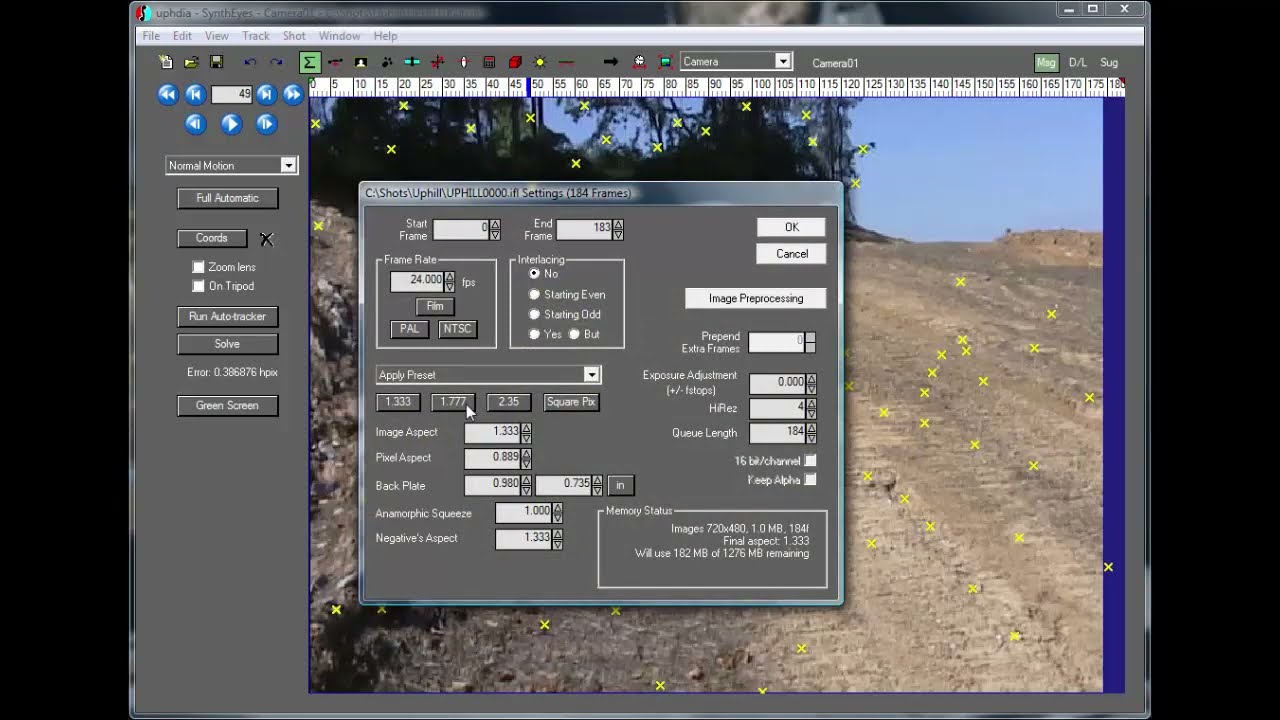The image size is (1280, 720).
Task: Select the red crossed-axes coordinate icon
Action: [437, 62]
